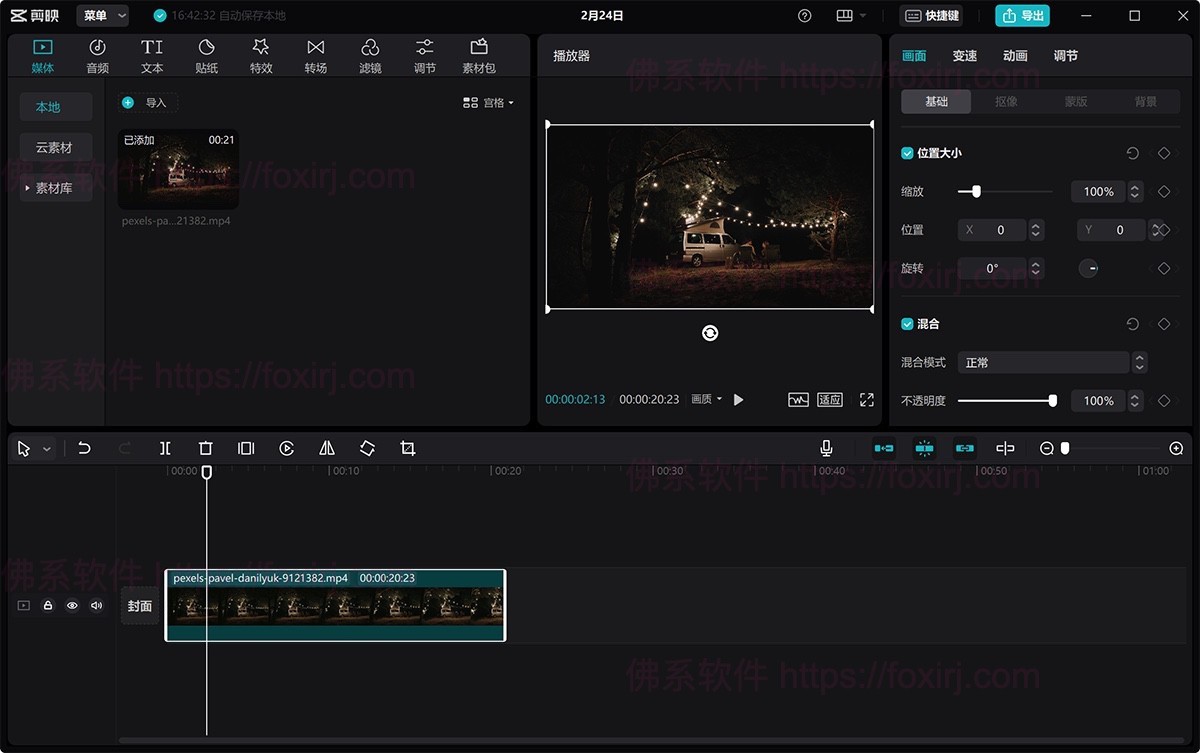Switch to the 变速 tab in right panel
Screen dimensions: 1200x753
964,55
